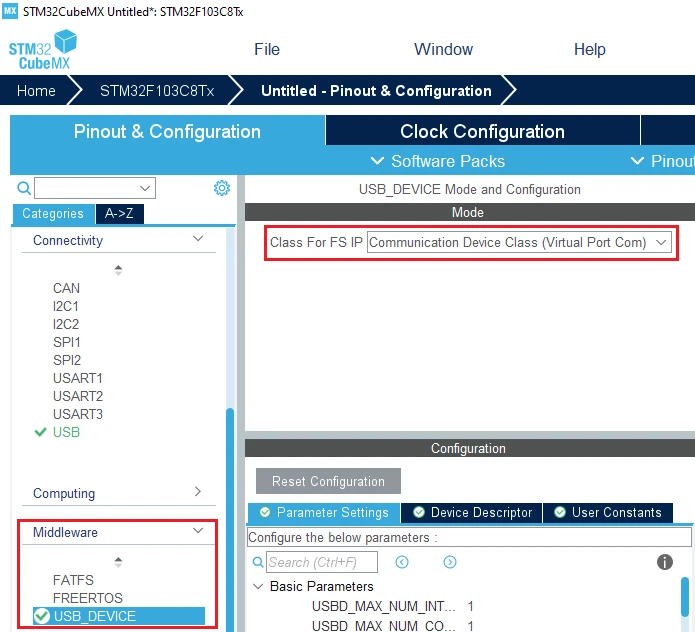This screenshot has width=695, height=632.
Task: Go to previous search result arrow
Action: [x=402, y=562]
